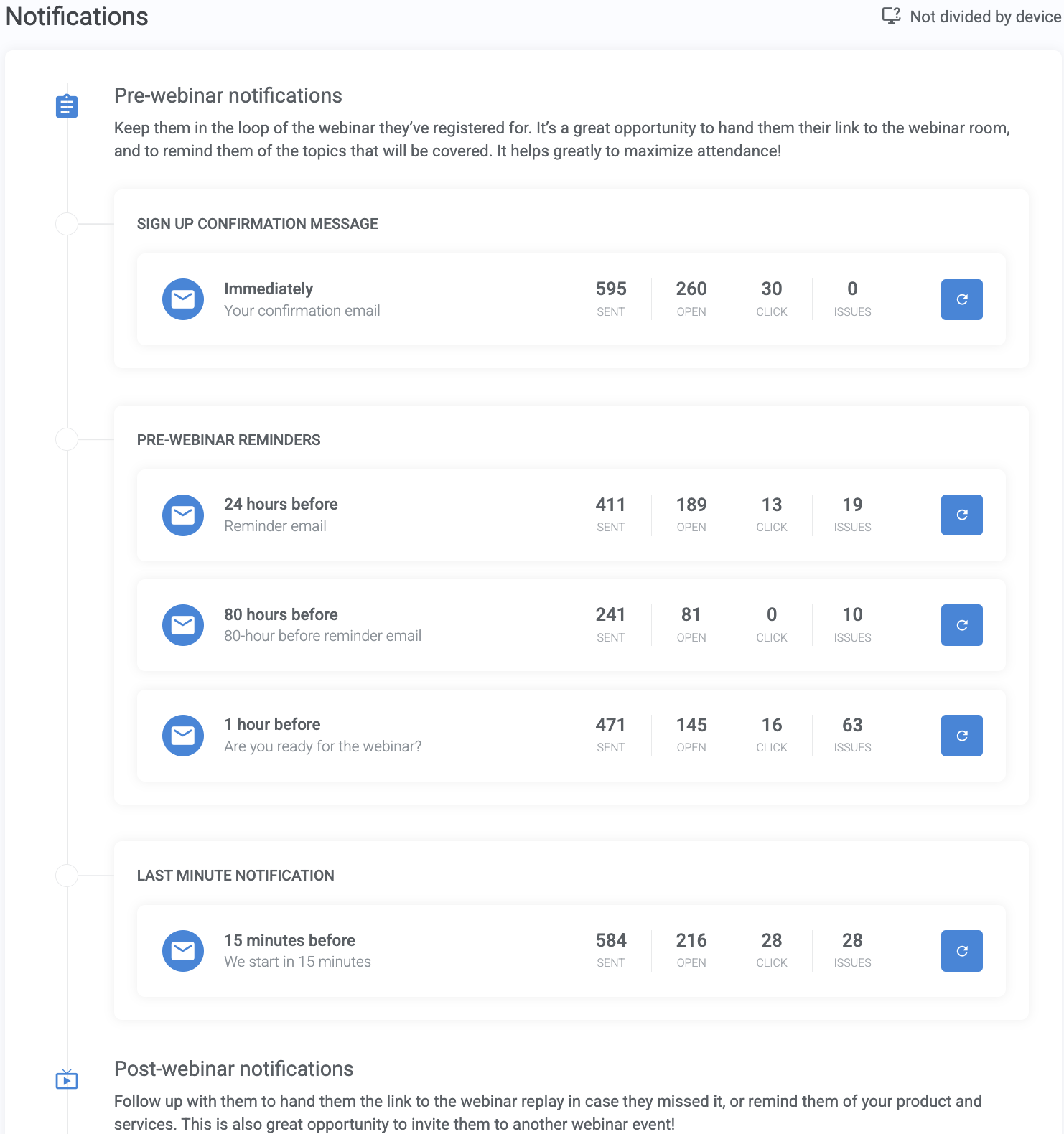Click the timeline circle beside Pre-webinar Reminders
Screen dimensions: 1064x1134
point(67,439)
